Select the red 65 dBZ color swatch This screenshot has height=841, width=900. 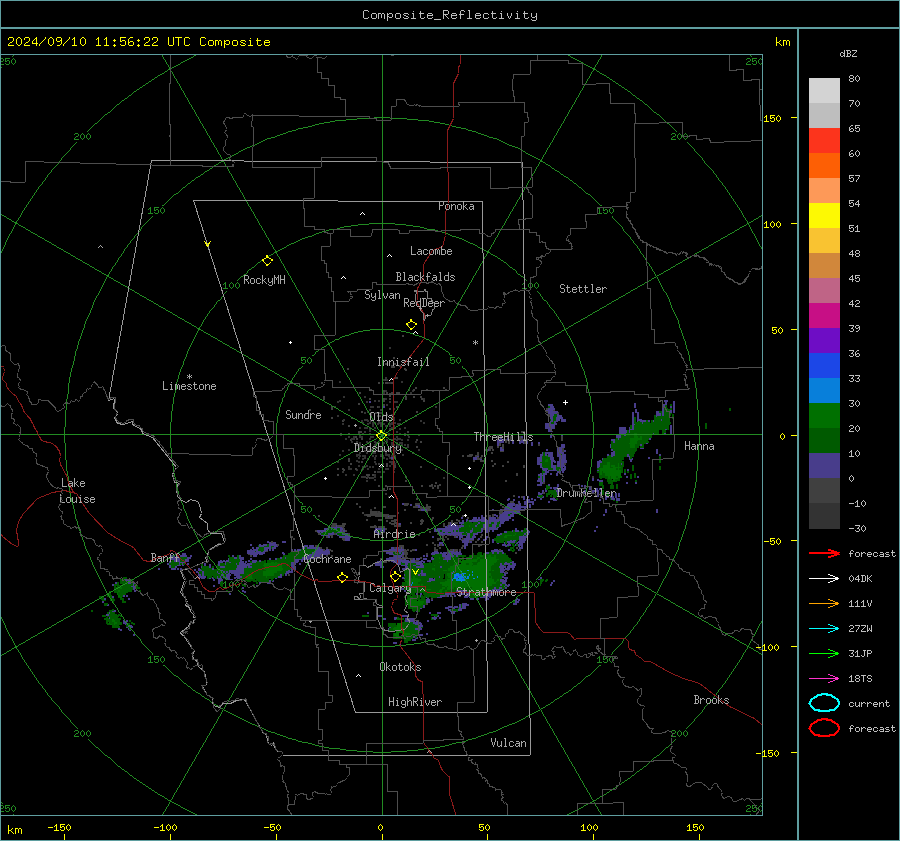[824, 141]
